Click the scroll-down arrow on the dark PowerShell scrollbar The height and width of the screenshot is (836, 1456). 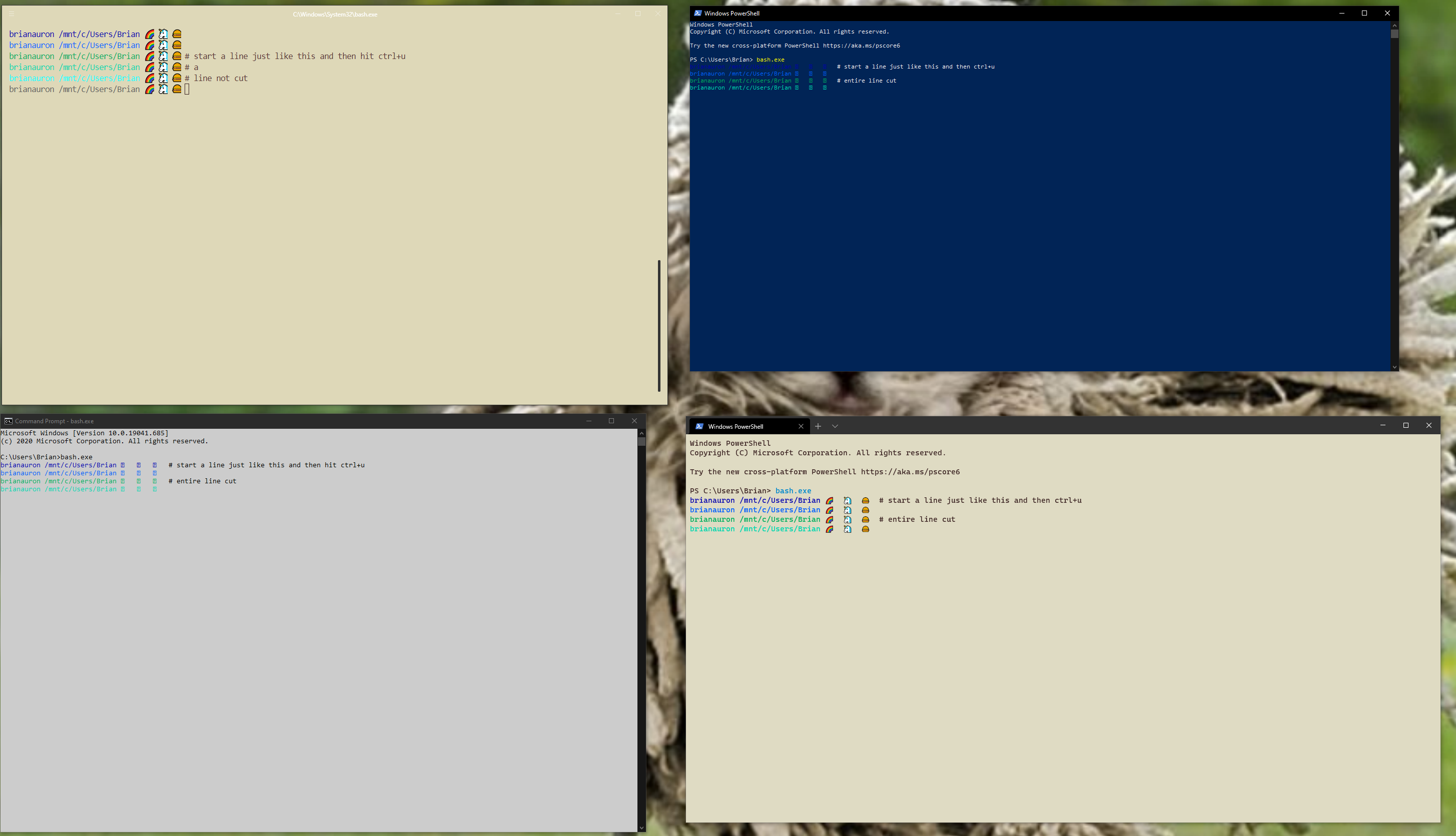click(1394, 367)
